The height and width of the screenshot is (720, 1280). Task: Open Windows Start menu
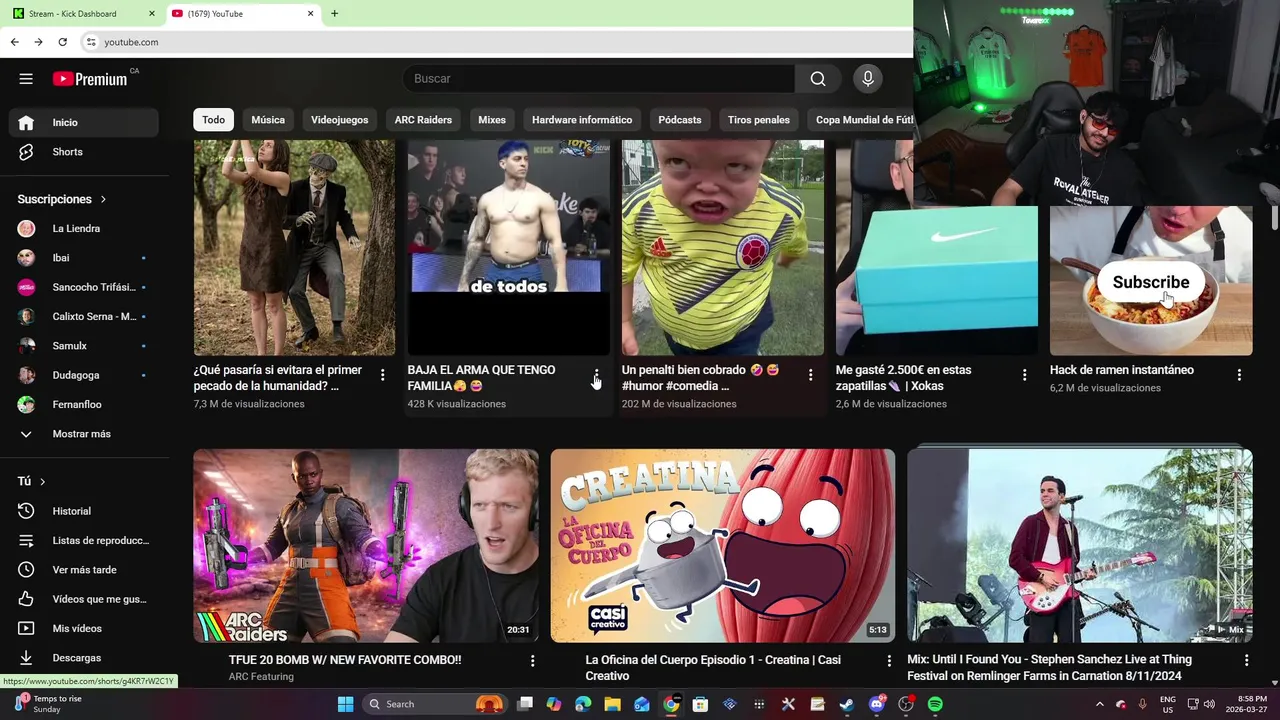345,704
